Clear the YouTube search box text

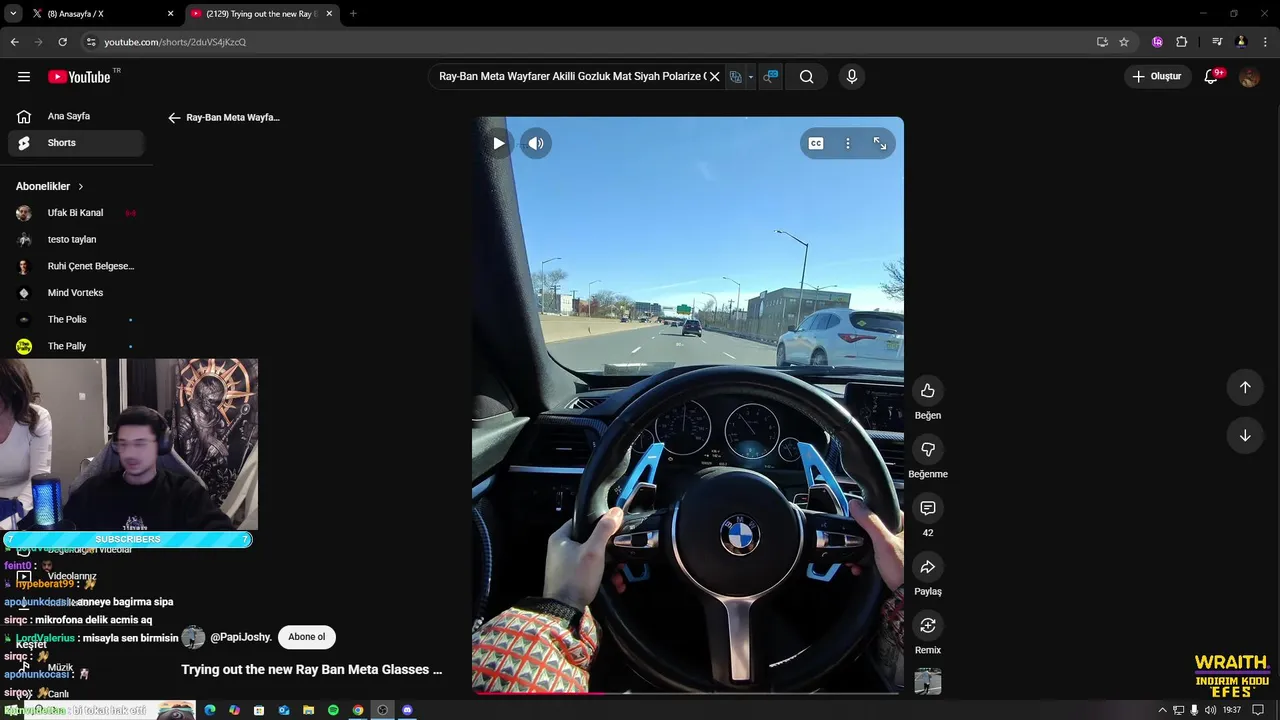tap(714, 77)
